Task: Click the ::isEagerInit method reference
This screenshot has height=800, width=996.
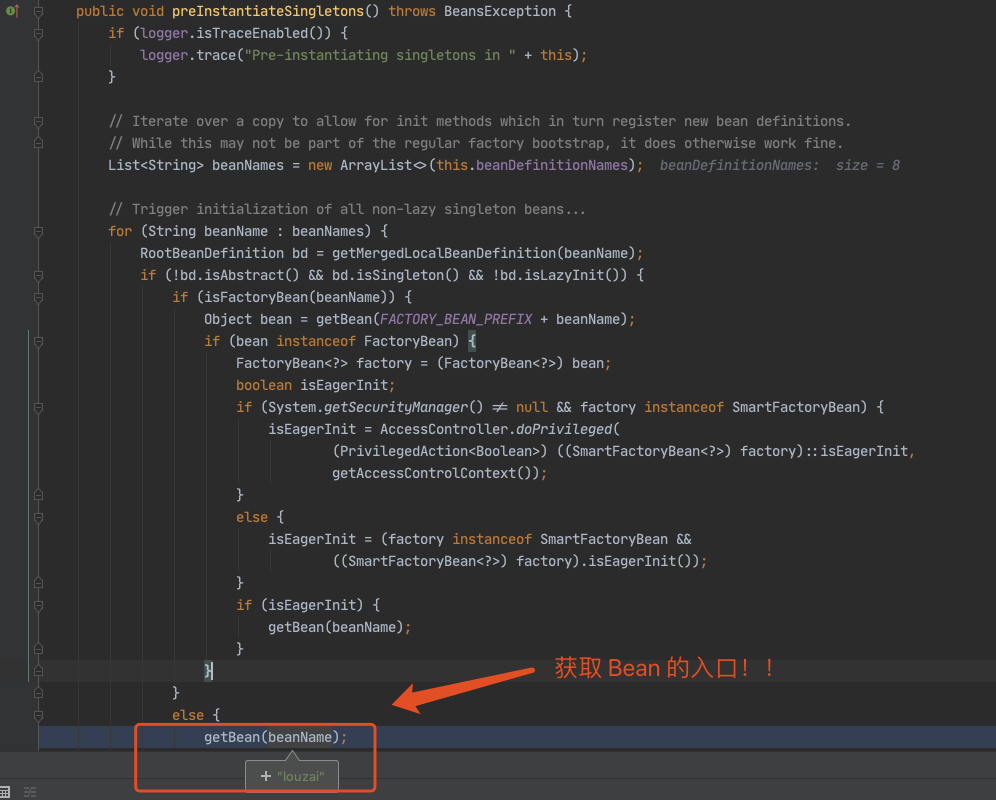Action: click(x=857, y=451)
